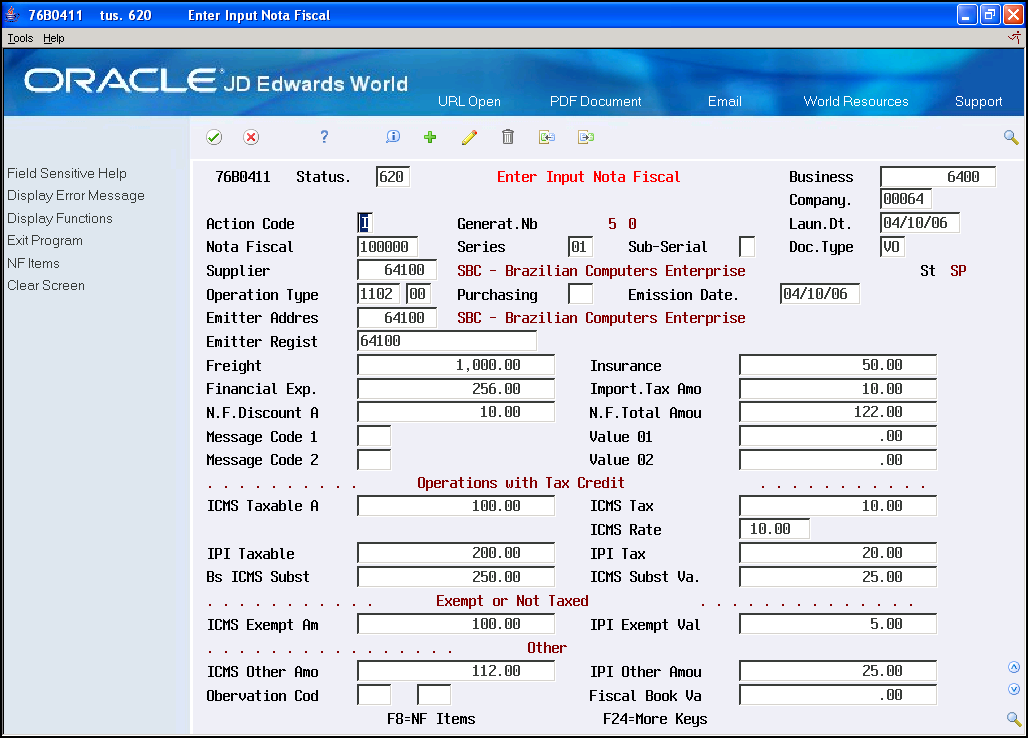Viewport: 1028px width, 738px height.
Task: Click the Emitter Regist field
Action: point(447,341)
